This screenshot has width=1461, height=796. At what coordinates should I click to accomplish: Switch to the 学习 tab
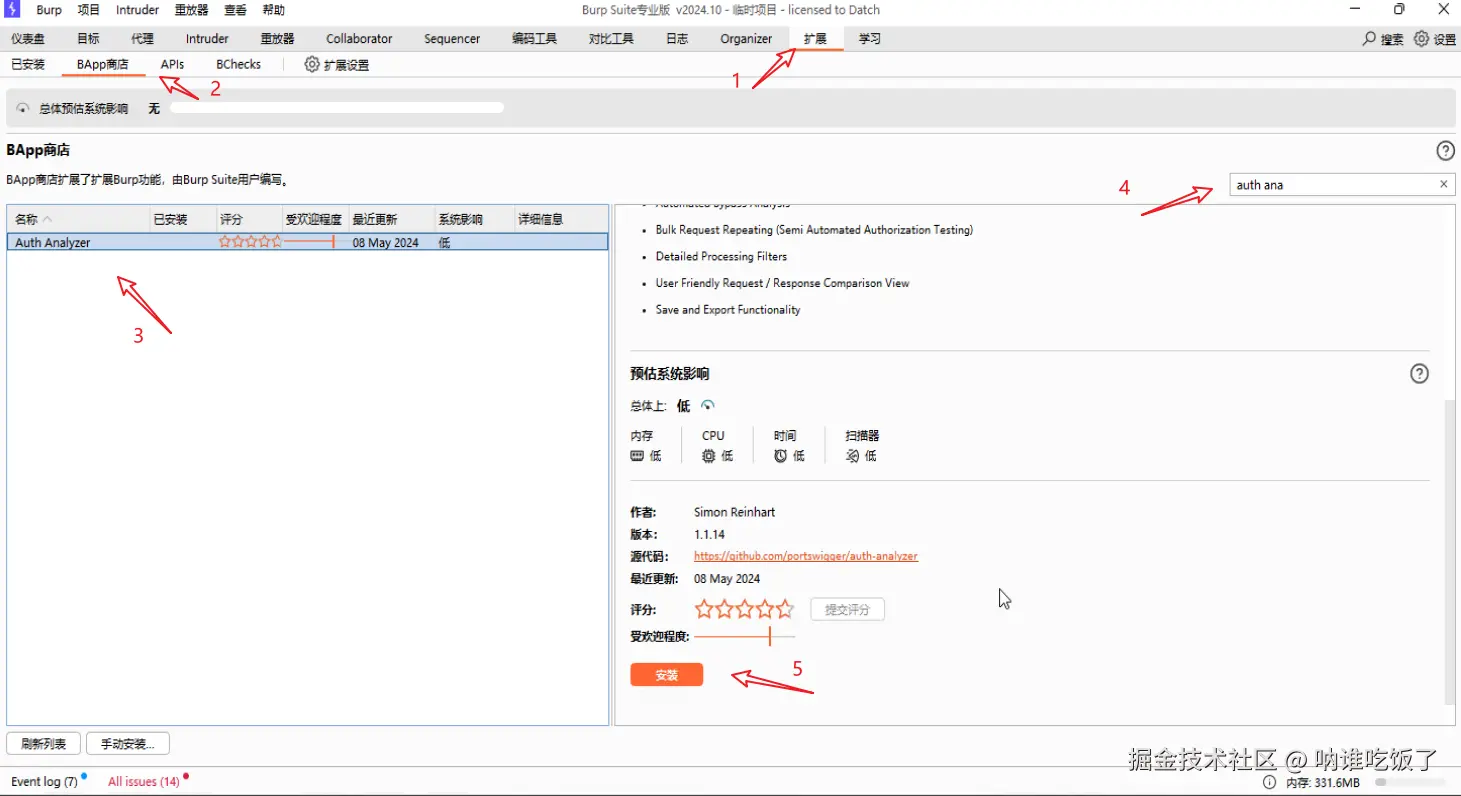(x=870, y=39)
